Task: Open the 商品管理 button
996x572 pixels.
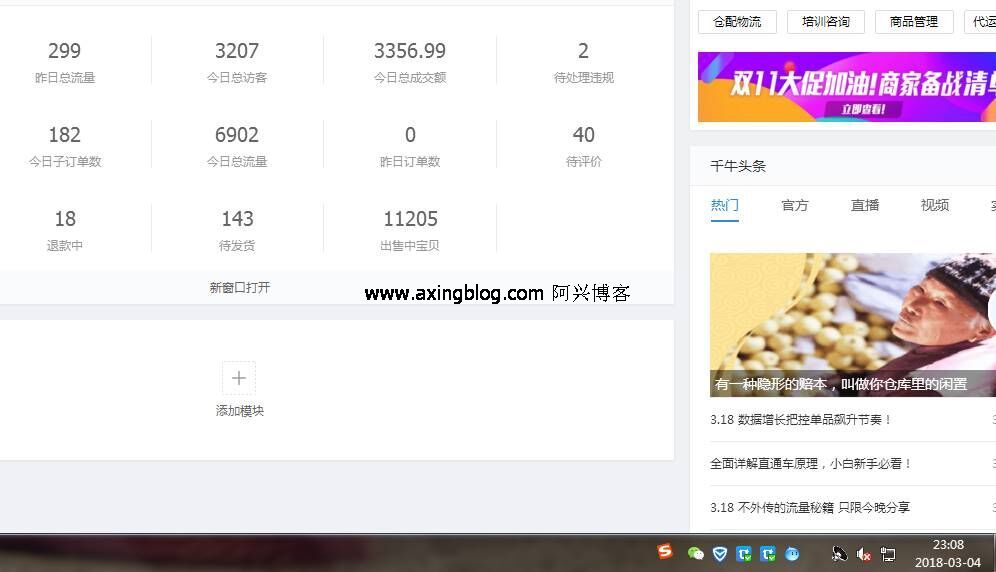Action: pos(914,22)
